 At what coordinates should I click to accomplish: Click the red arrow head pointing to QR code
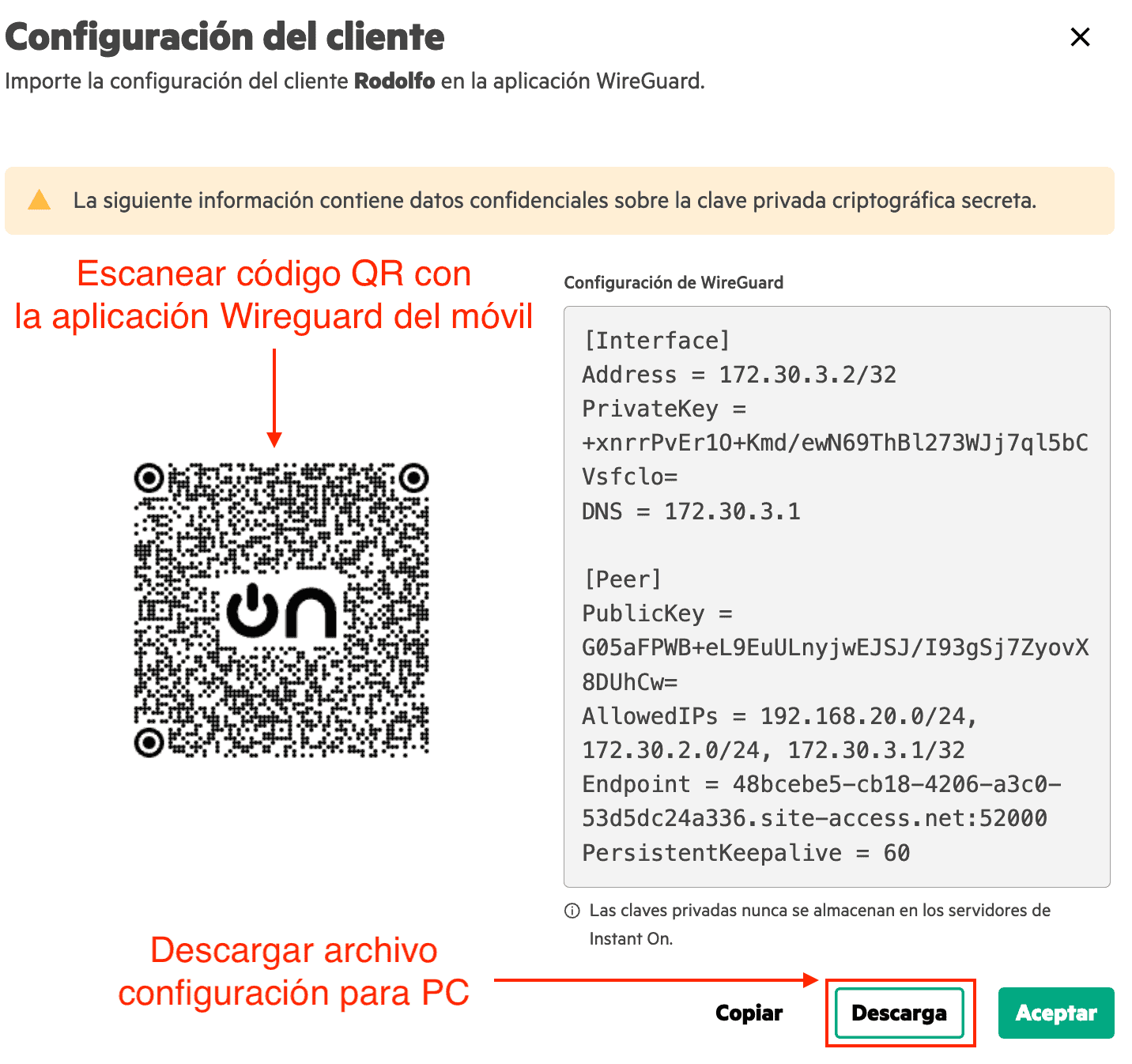point(274,440)
